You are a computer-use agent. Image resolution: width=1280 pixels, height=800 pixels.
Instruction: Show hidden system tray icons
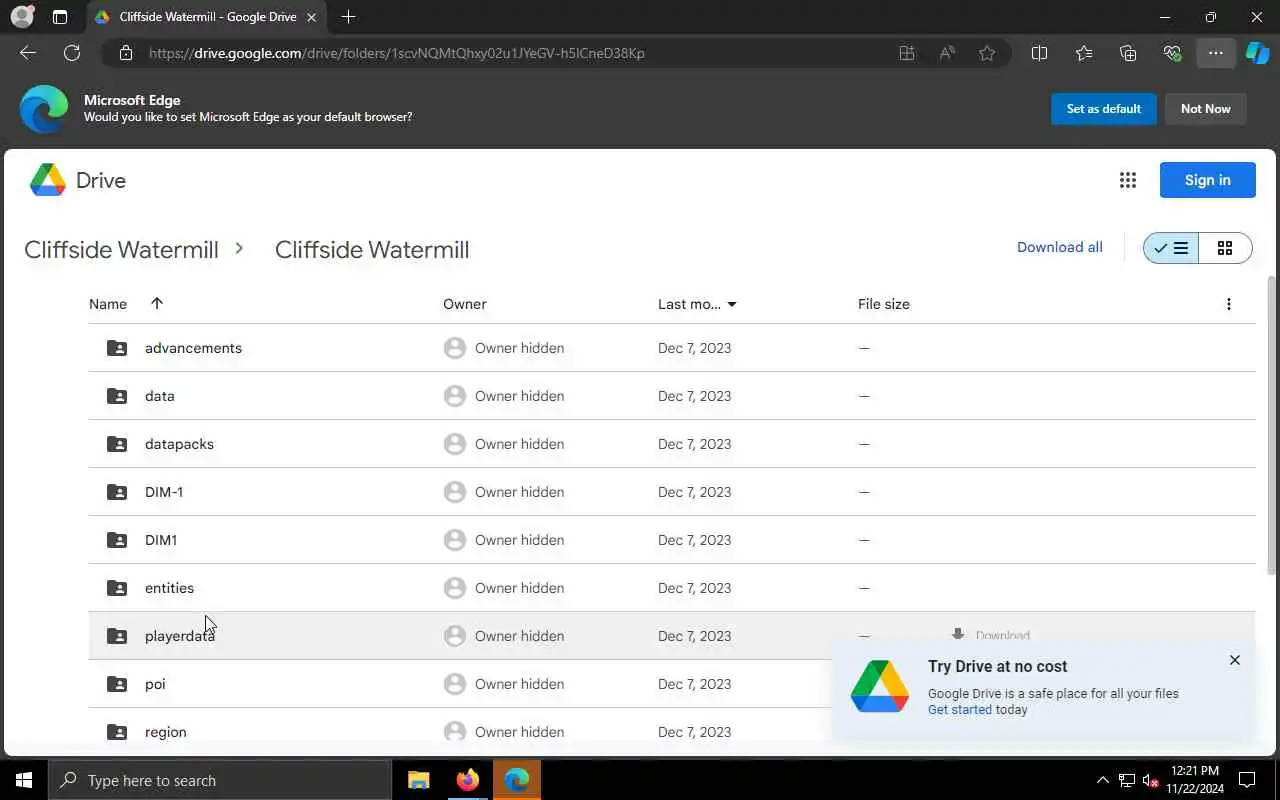1102,780
